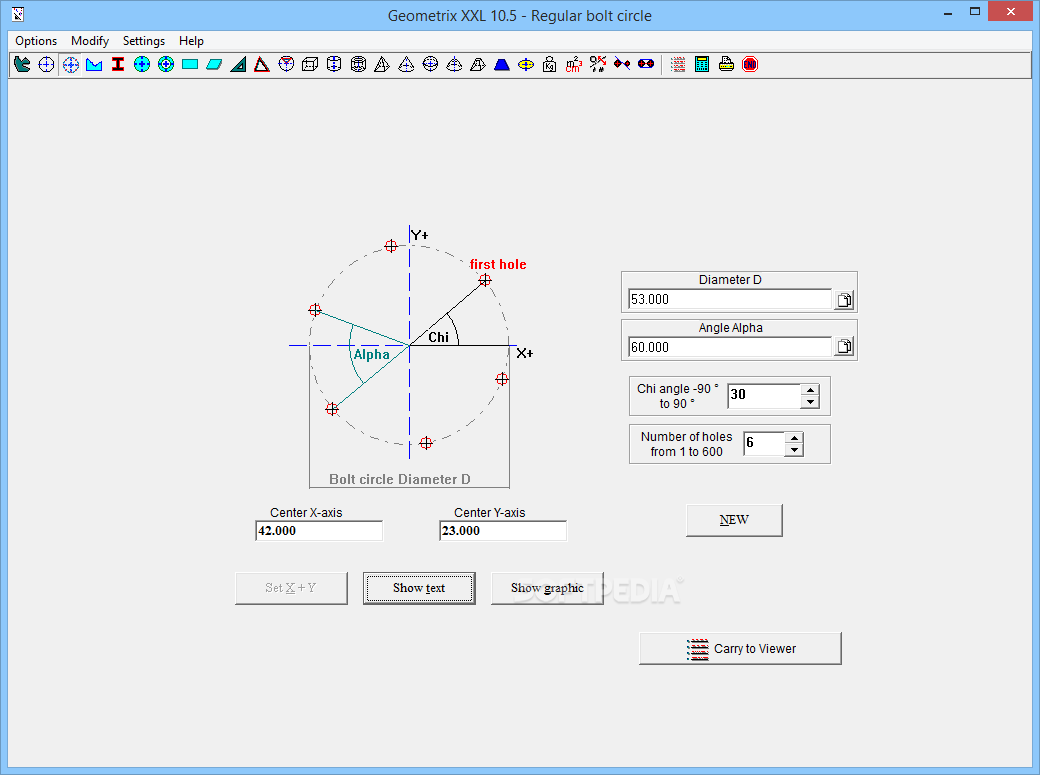Decrease the Chi angle with the down arrow
Image resolution: width=1040 pixels, height=775 pixels.
coord(810,401)
